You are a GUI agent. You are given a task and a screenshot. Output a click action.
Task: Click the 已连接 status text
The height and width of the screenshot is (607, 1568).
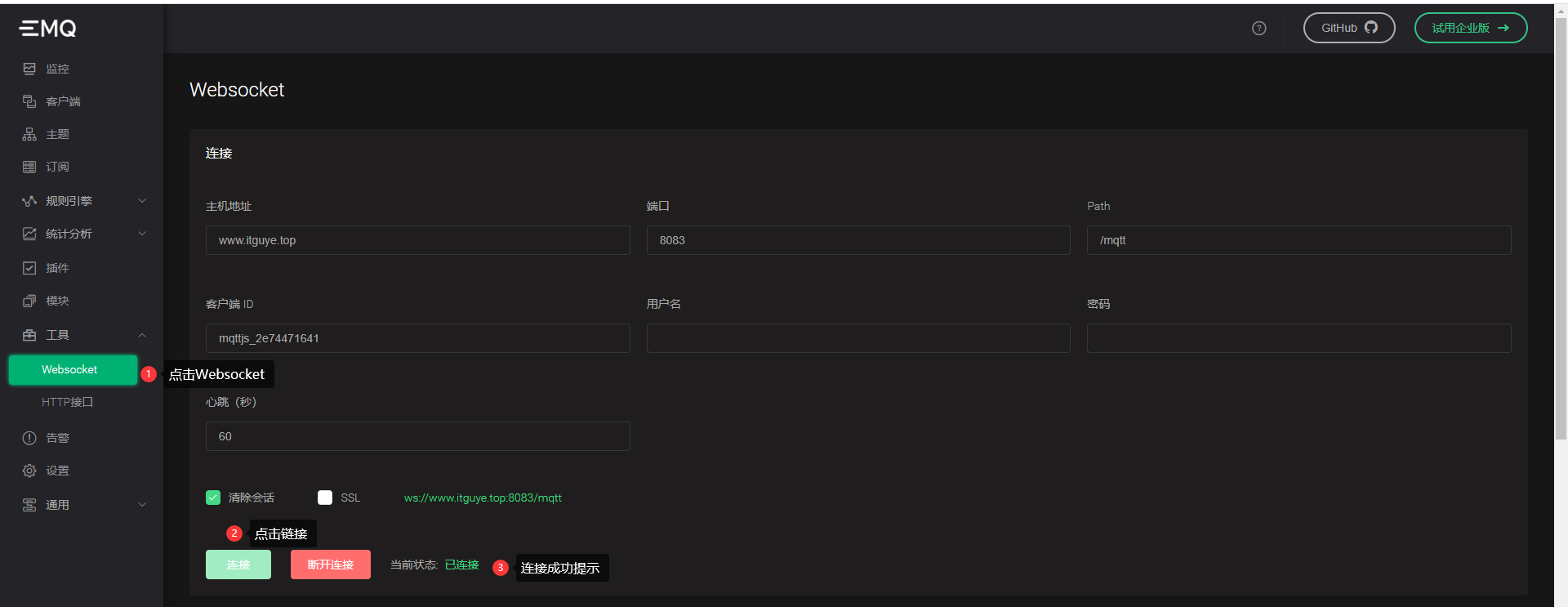461,565
